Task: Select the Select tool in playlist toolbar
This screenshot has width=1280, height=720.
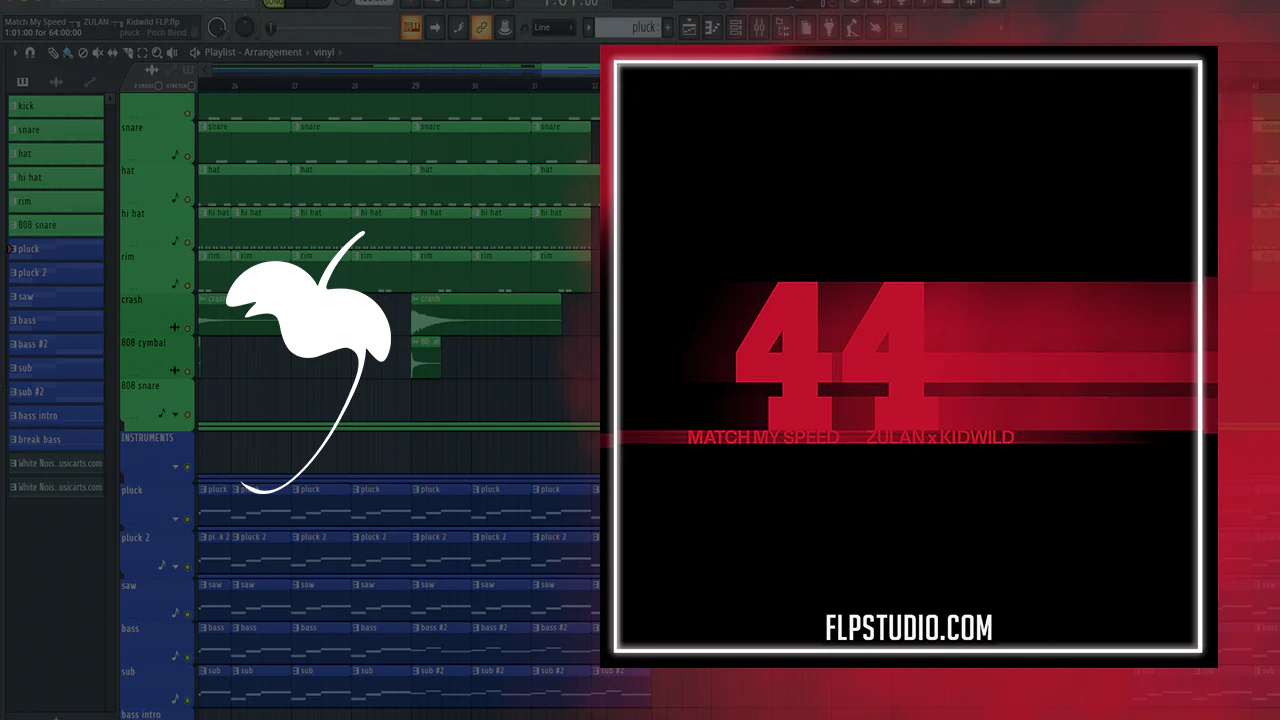Action: 143,52
